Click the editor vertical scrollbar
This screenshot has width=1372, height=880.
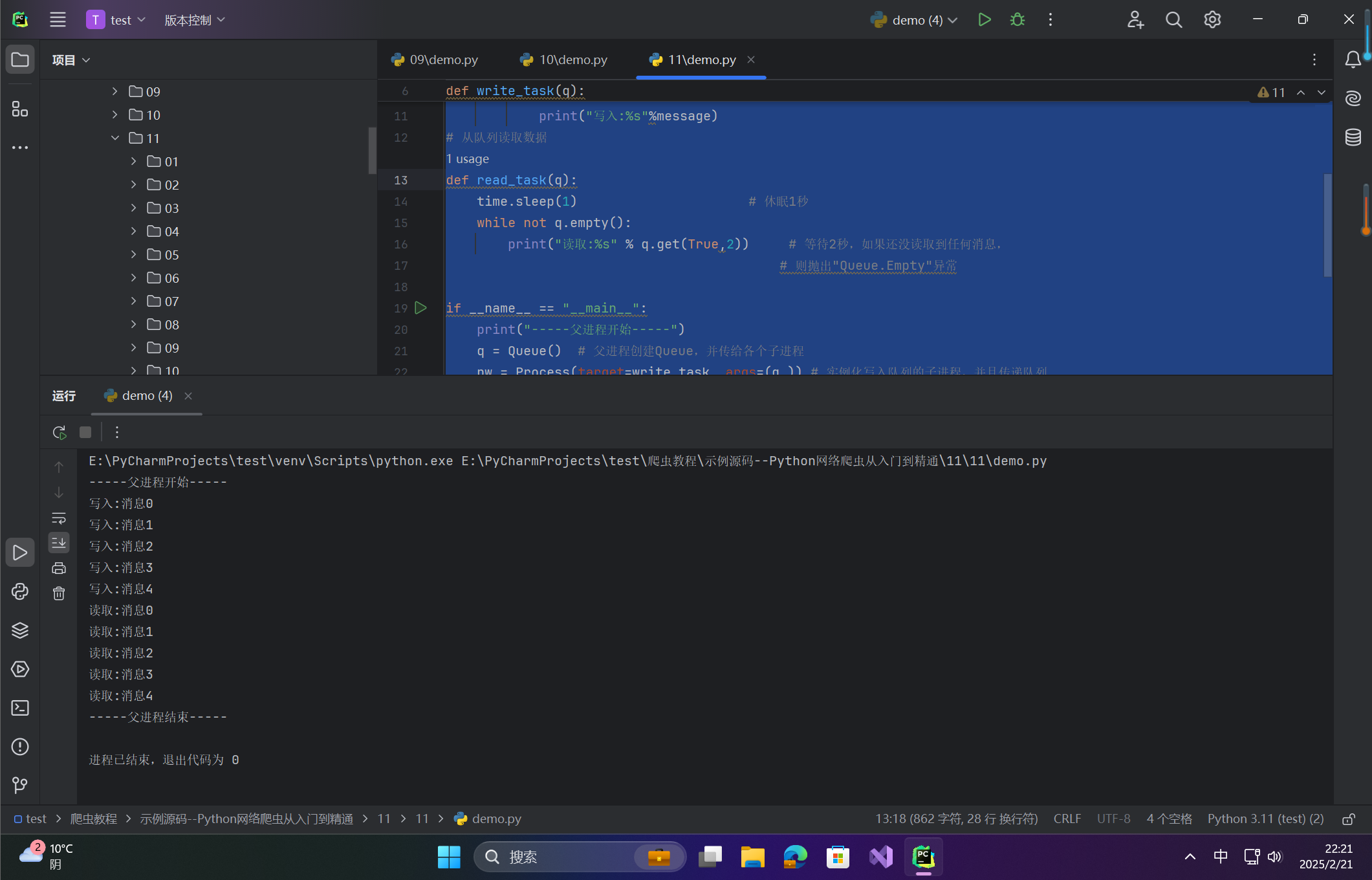pyautogui.click(x=1327, y=225)
